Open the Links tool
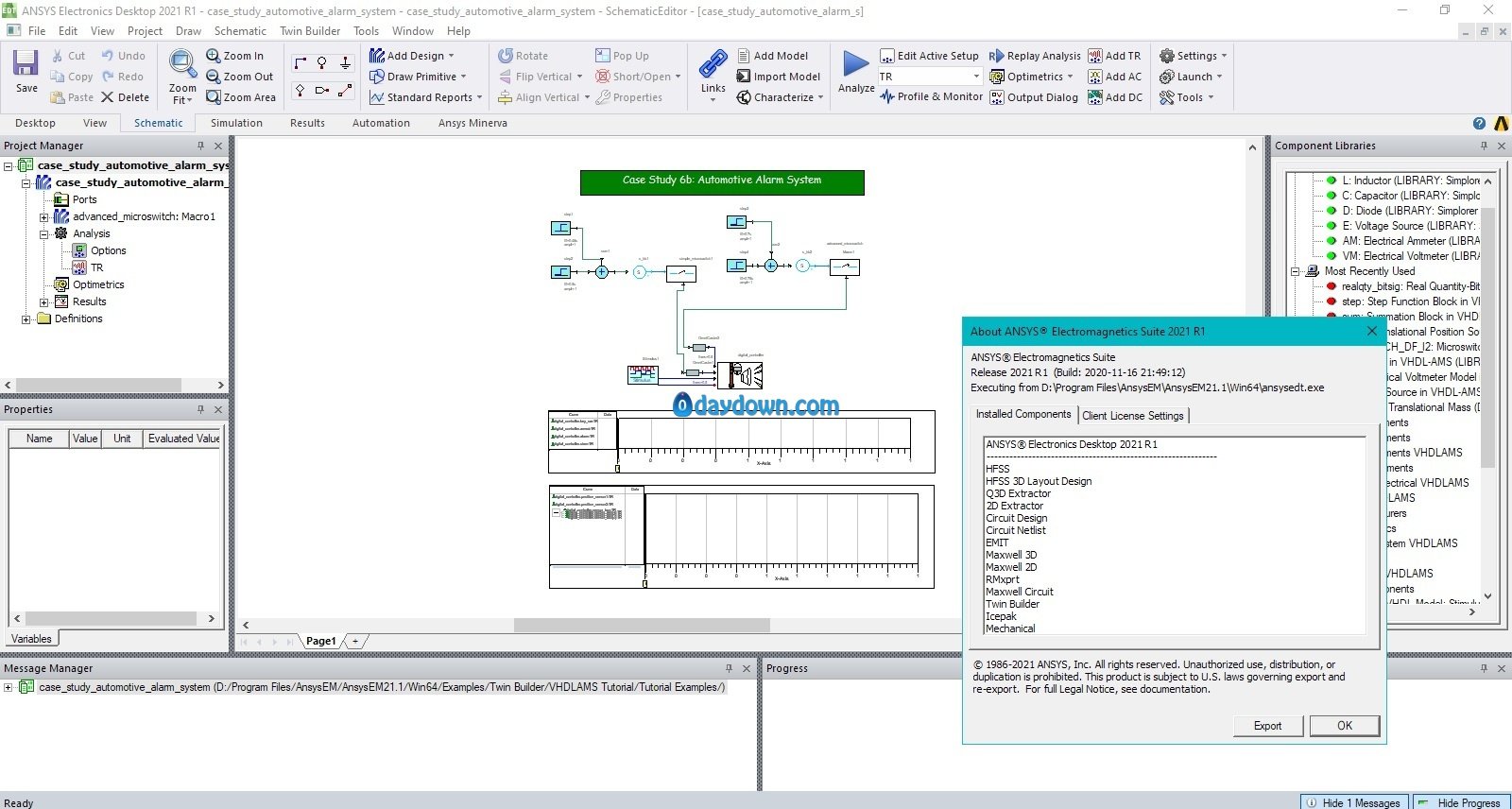This screenshot has height=809, width=1512. pyautogui.click(x=713, y=74)
